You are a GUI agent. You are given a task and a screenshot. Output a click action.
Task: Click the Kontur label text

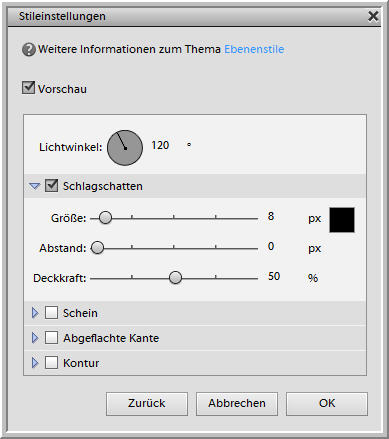[81, 363]
